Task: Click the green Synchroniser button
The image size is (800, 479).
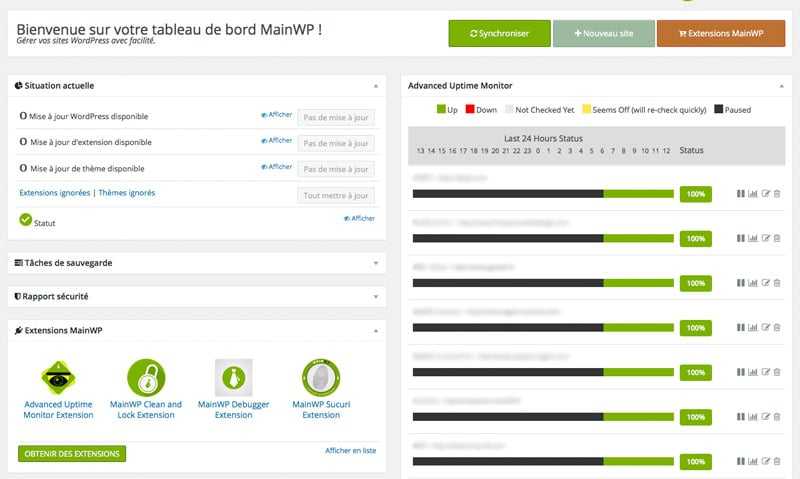Action: 499,34
